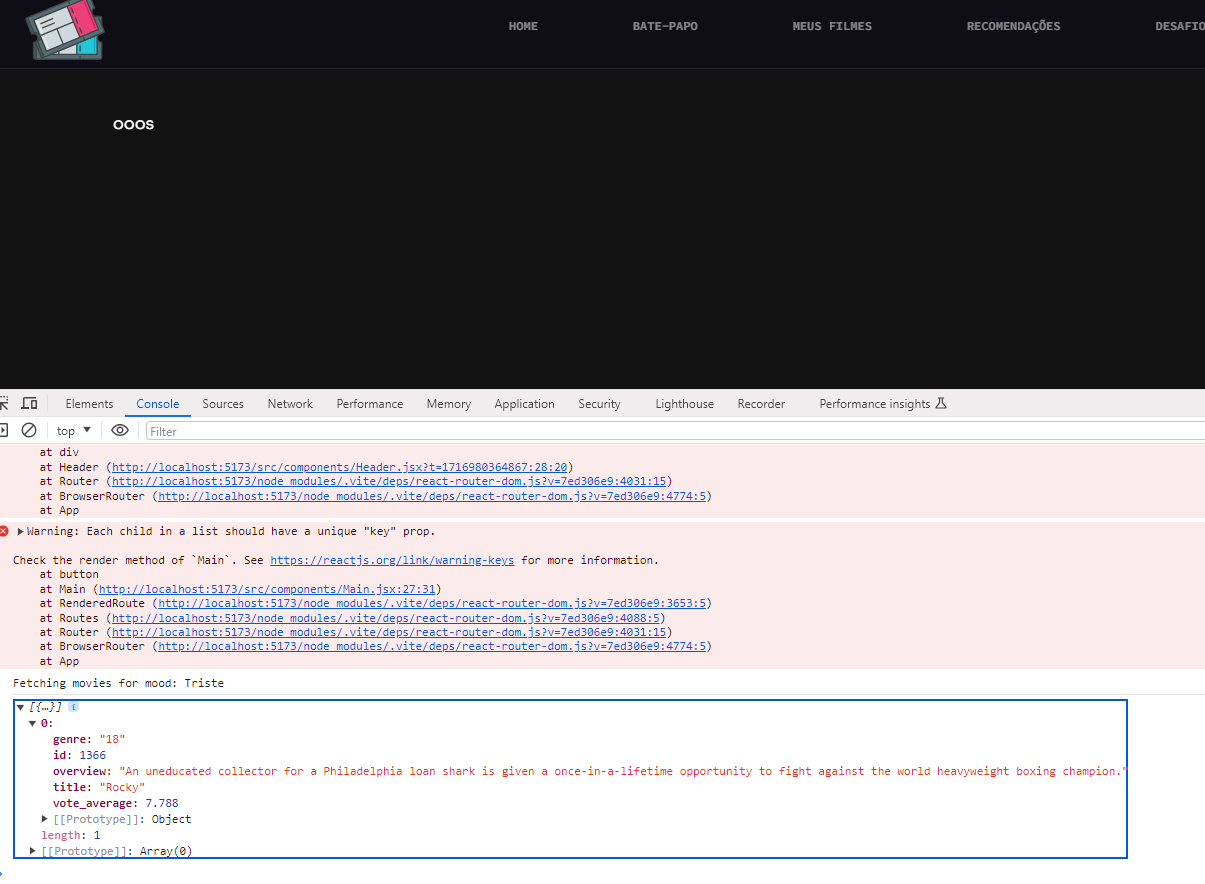Click the overview property text

(x=590, y=771)
